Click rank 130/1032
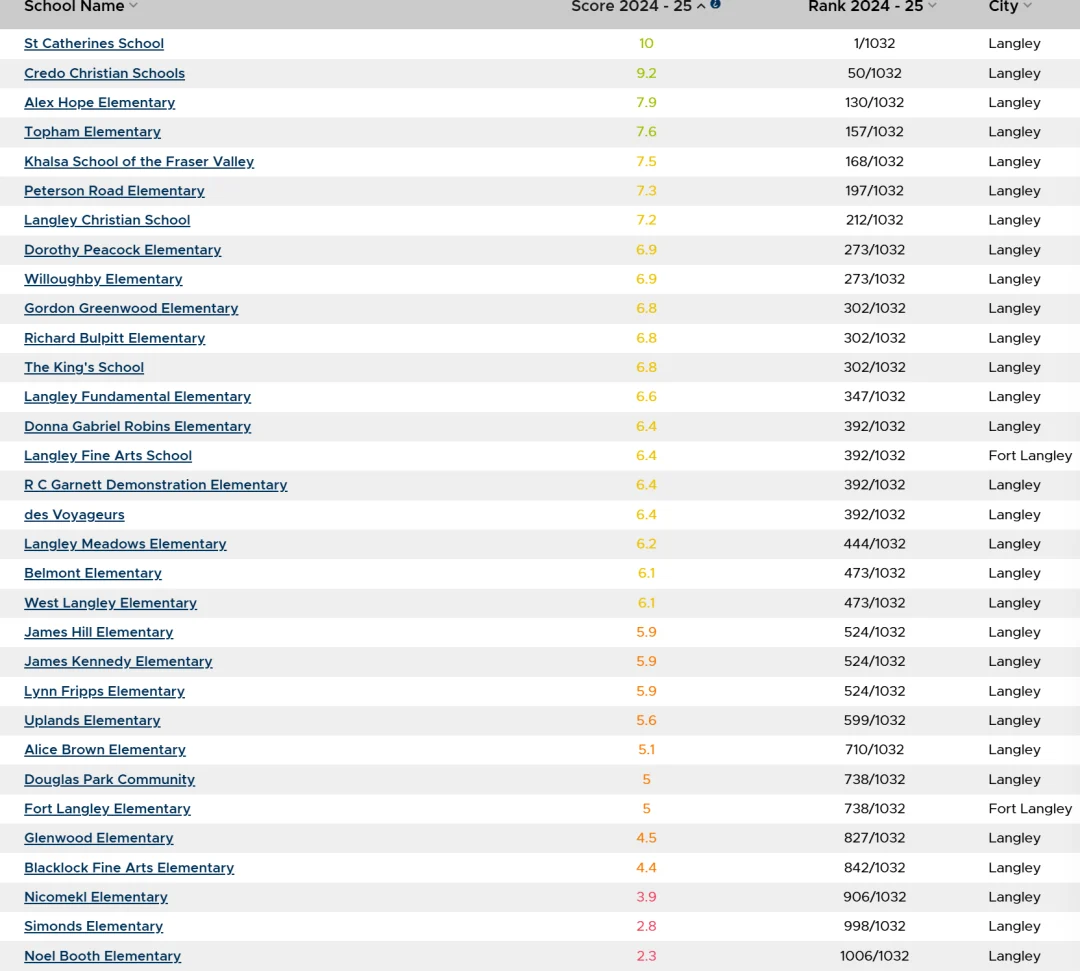The width and height of the screenshot is (1080, 971). pyautogui.click(x=875, y=103)
